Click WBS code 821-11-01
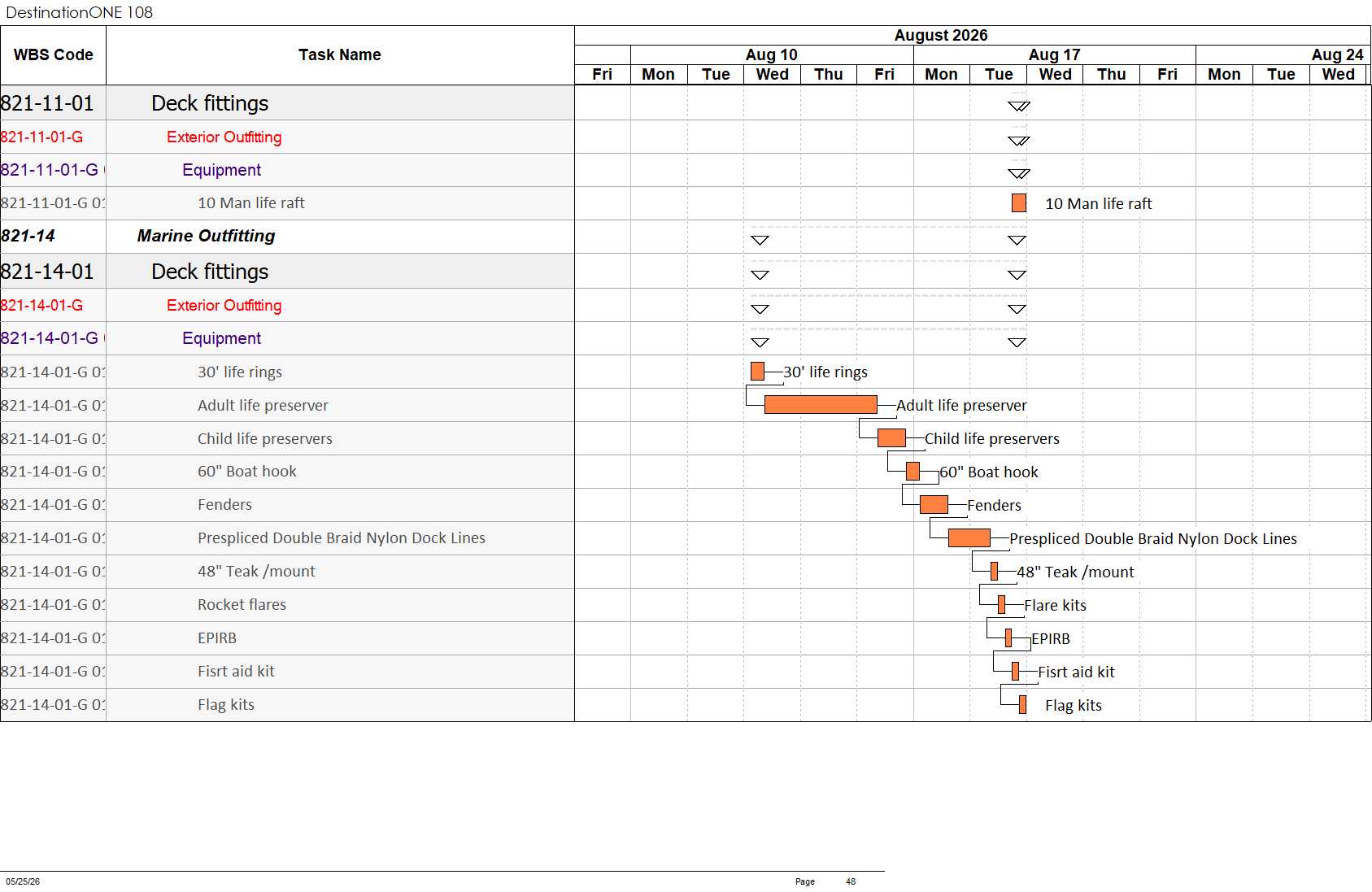 point(47,103)
